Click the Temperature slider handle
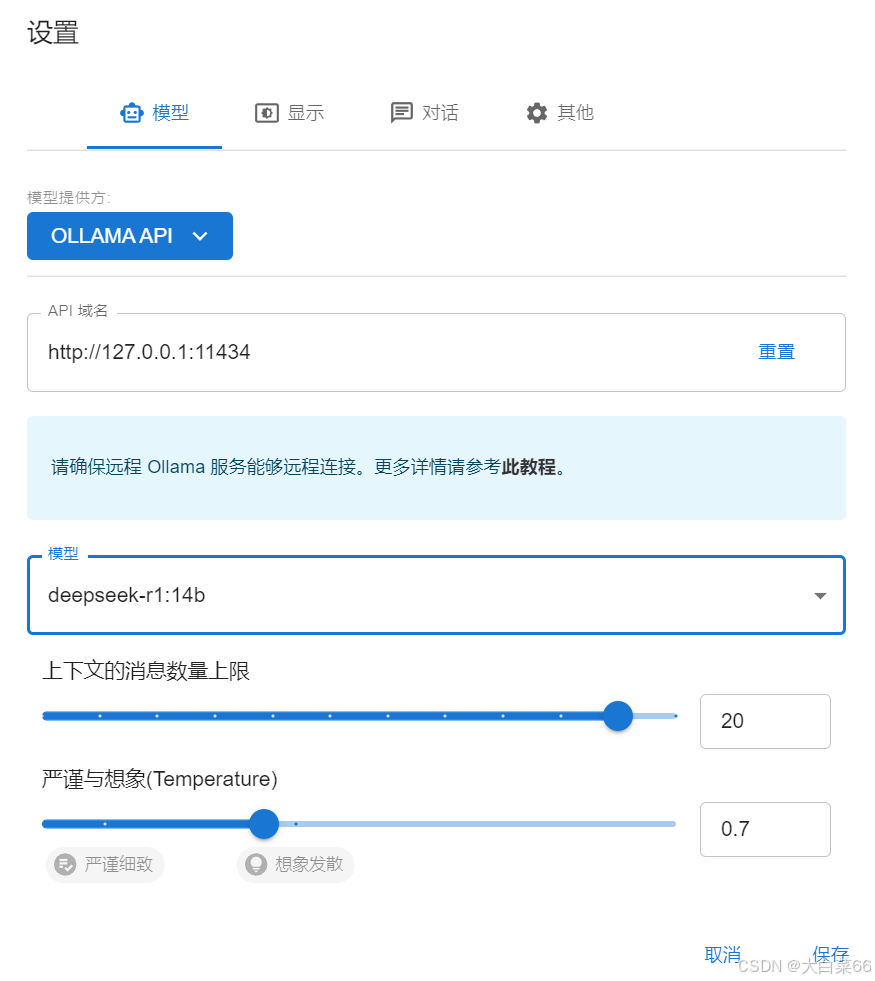The width and height of the screenshot is (875, 981). click(264, 824)
